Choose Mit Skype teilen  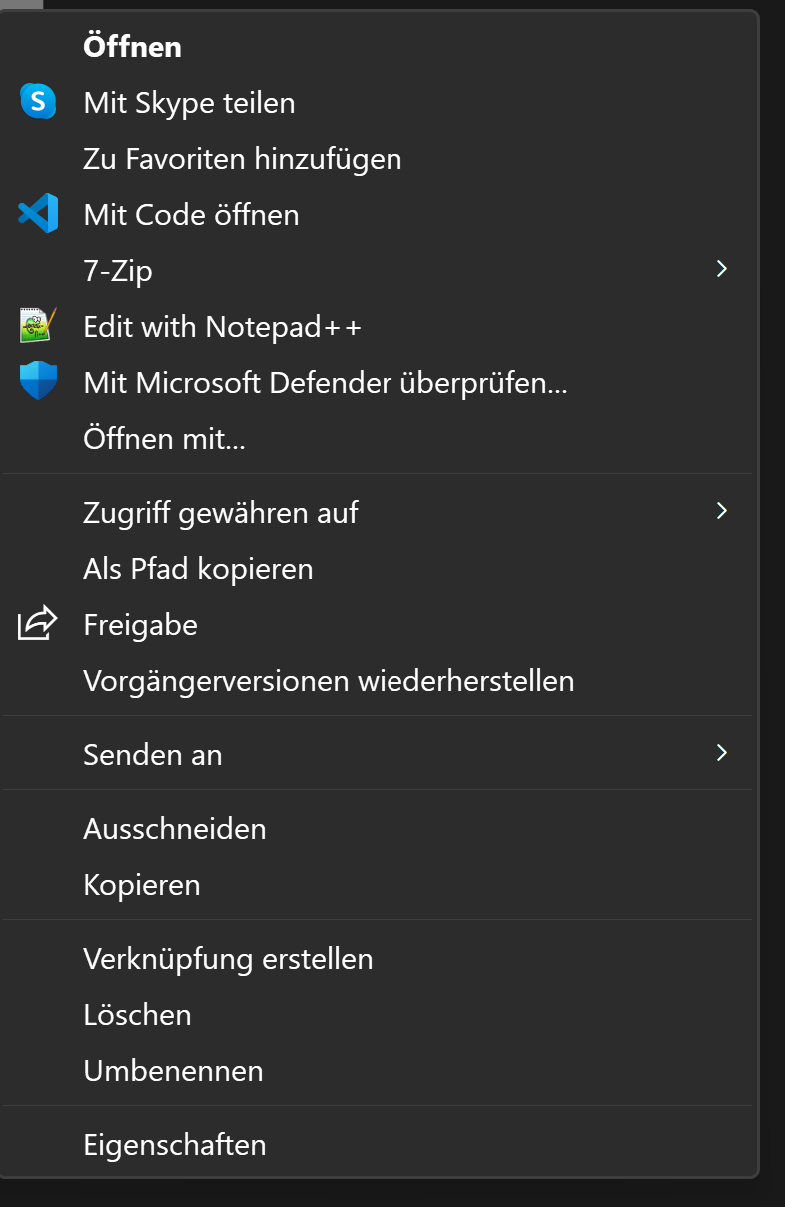[x=189, y=102]
